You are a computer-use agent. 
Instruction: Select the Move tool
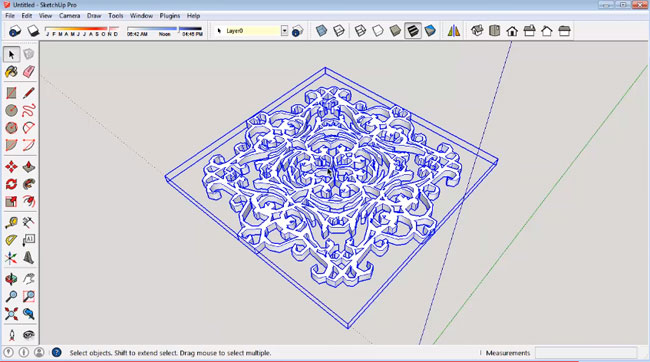(11, 167)
